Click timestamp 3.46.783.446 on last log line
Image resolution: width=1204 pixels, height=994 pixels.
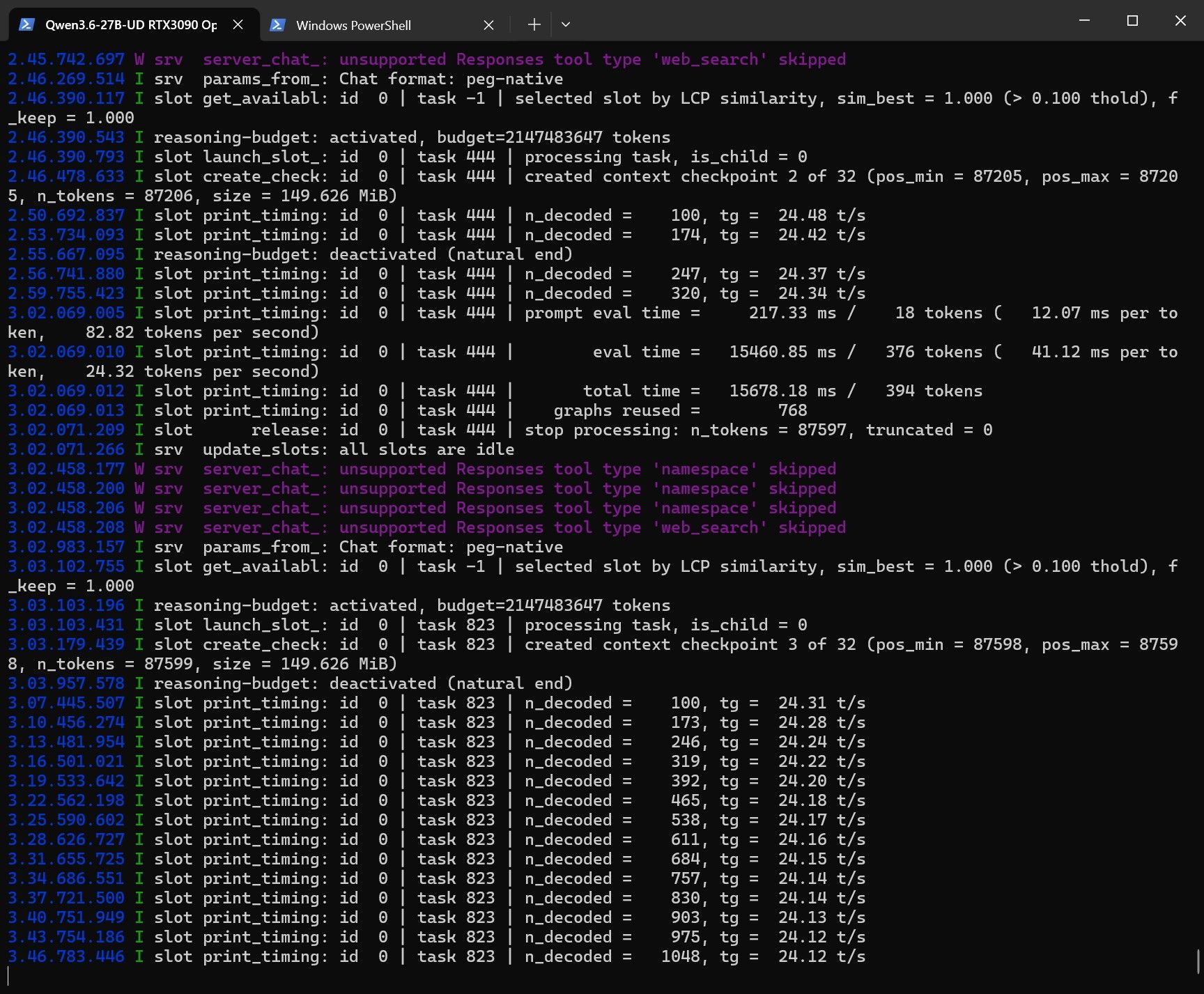click(66, 956)
